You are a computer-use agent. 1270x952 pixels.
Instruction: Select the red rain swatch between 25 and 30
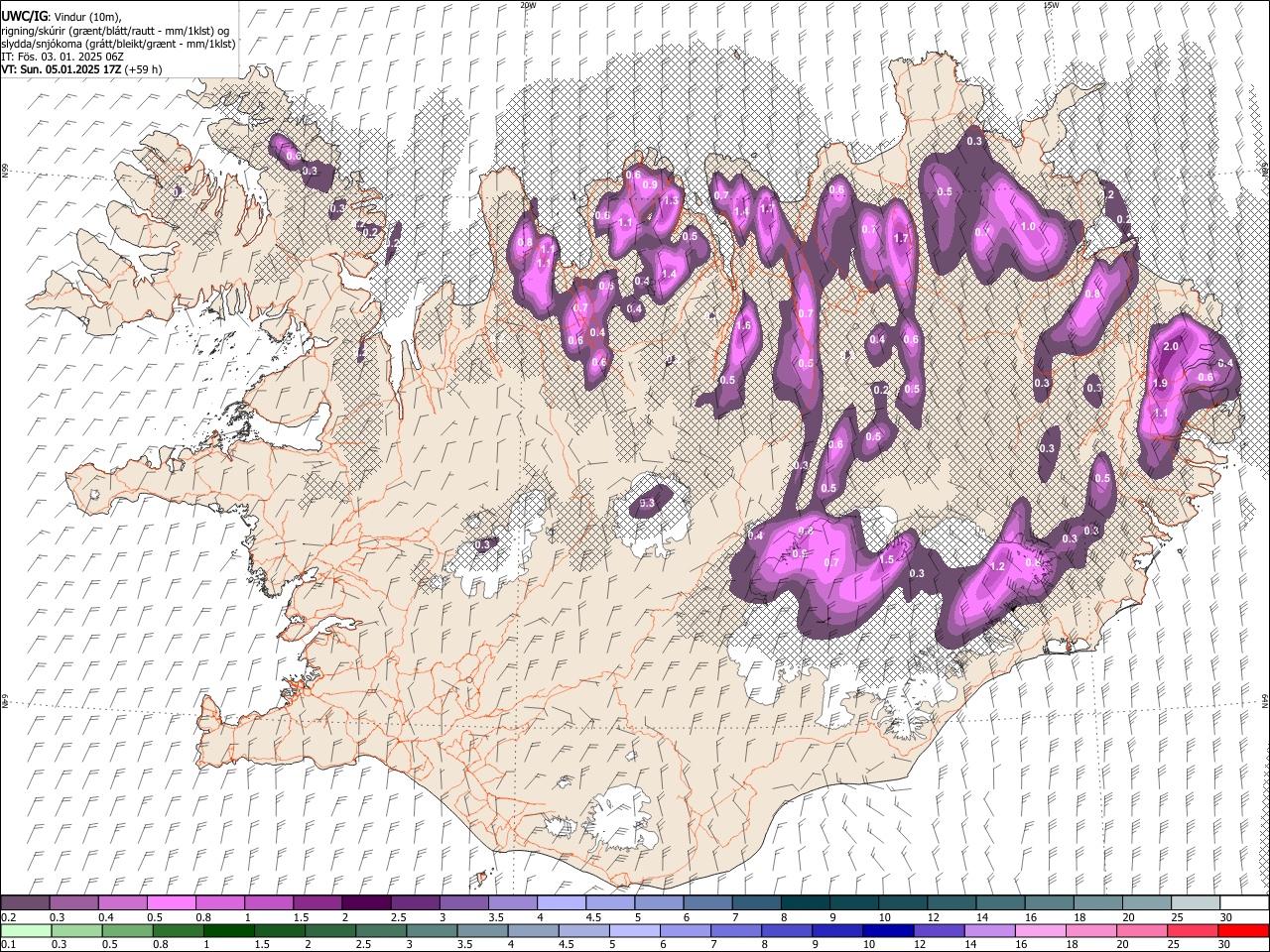point(1192,930)
